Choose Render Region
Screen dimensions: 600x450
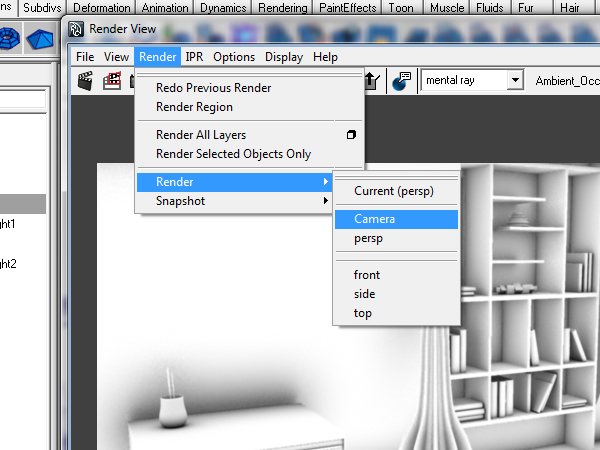249,107
